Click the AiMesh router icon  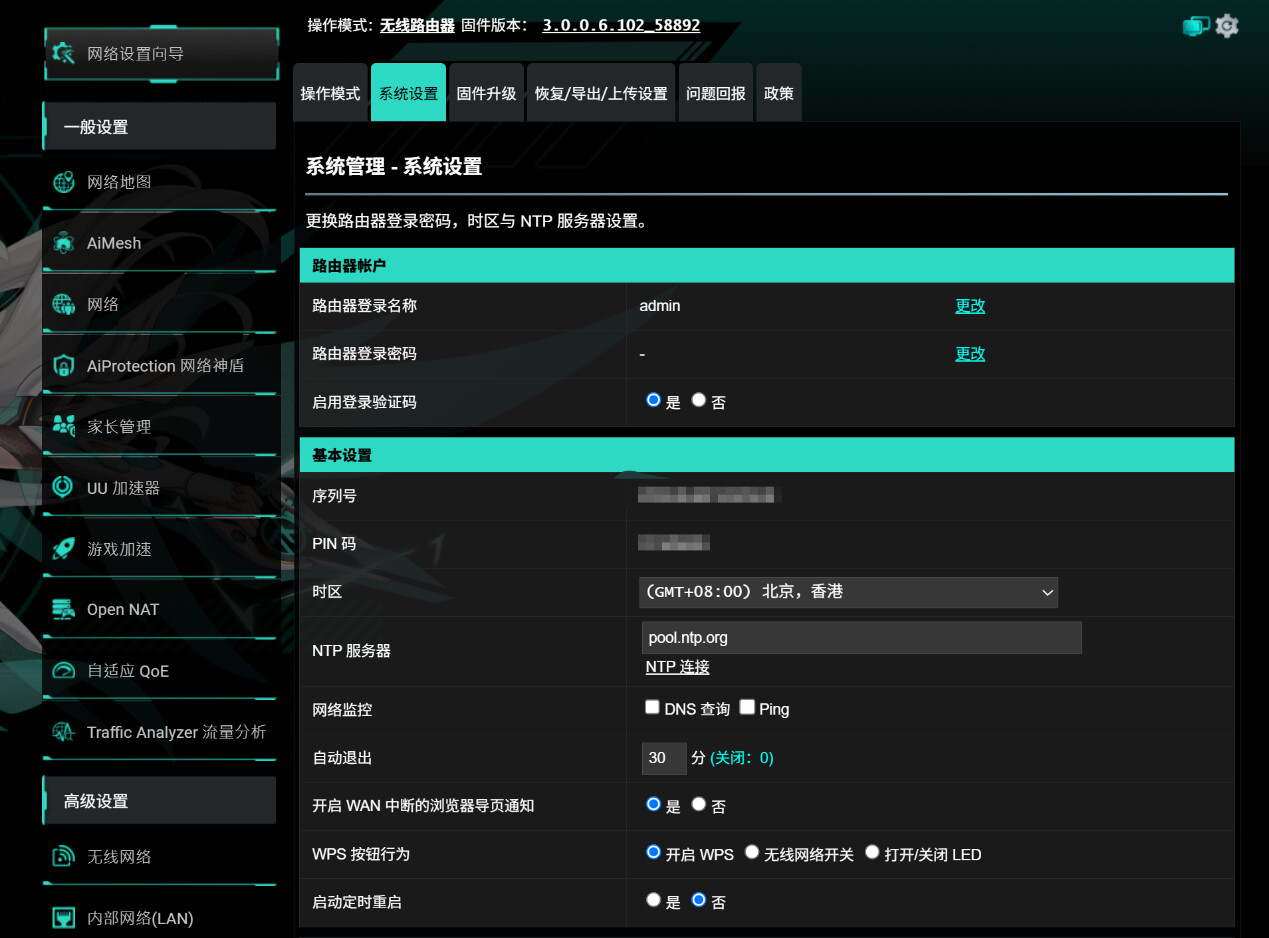[64, 243]
